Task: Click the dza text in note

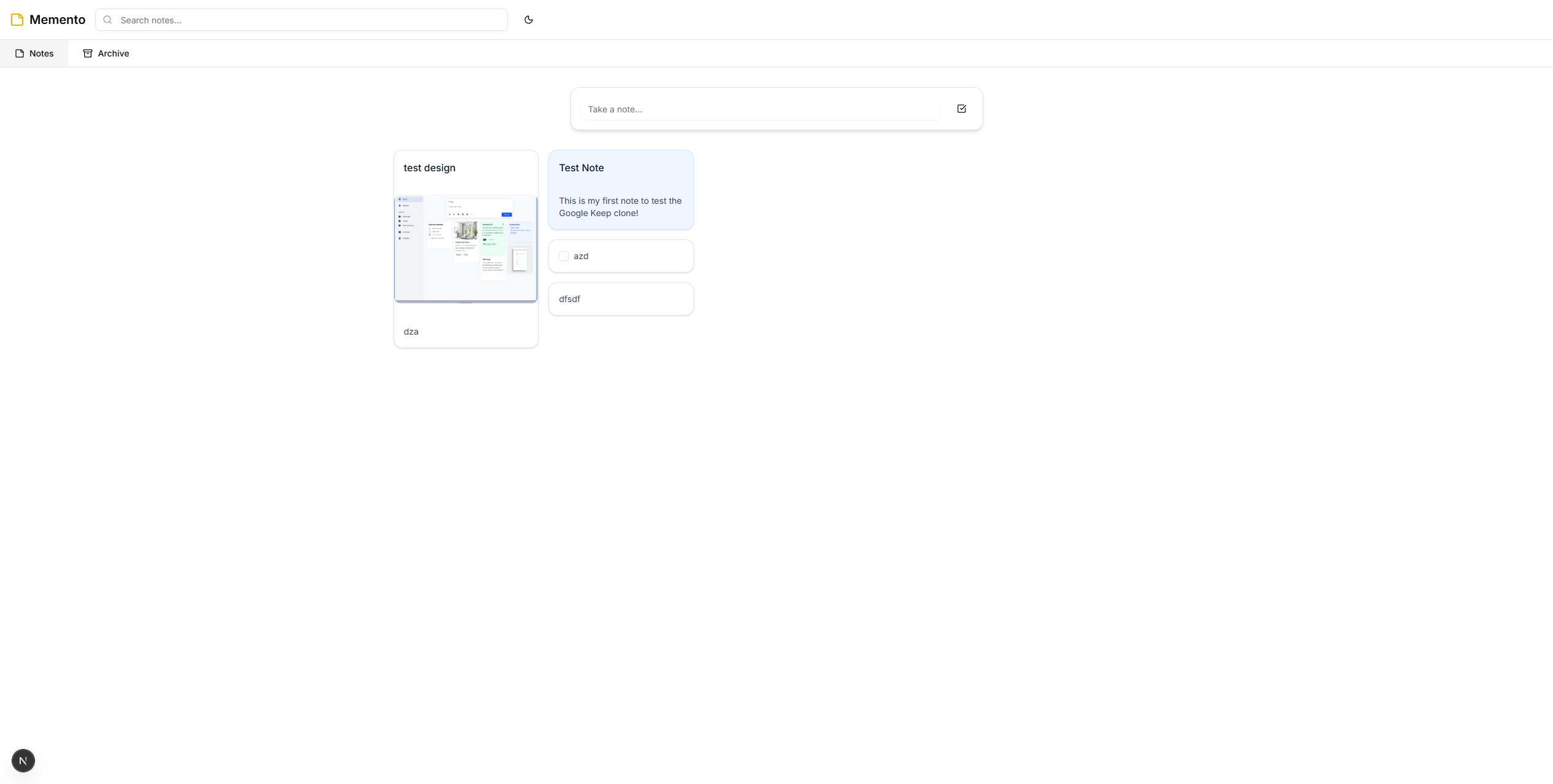Action: pos(411,332)
